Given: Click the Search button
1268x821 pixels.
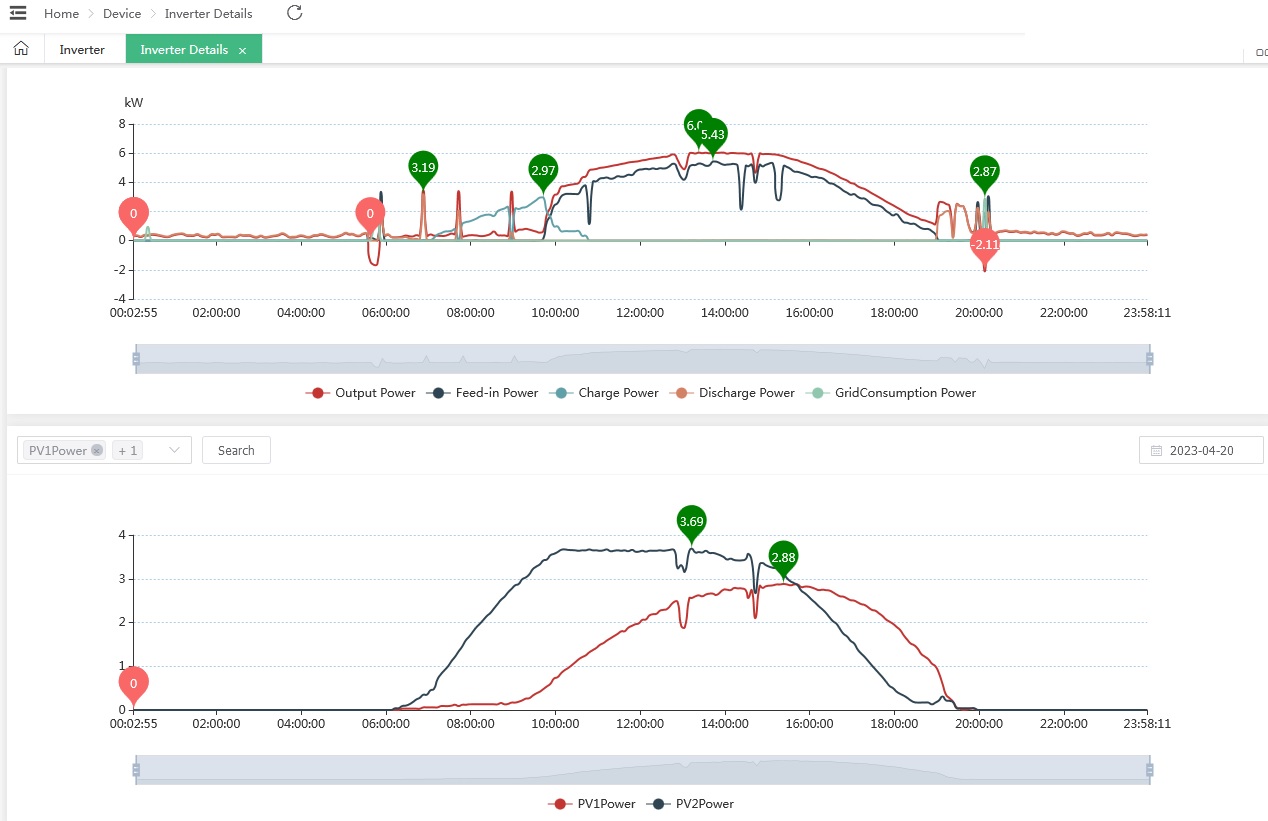Looking at the screenshot, I should (x=236, y=451).
